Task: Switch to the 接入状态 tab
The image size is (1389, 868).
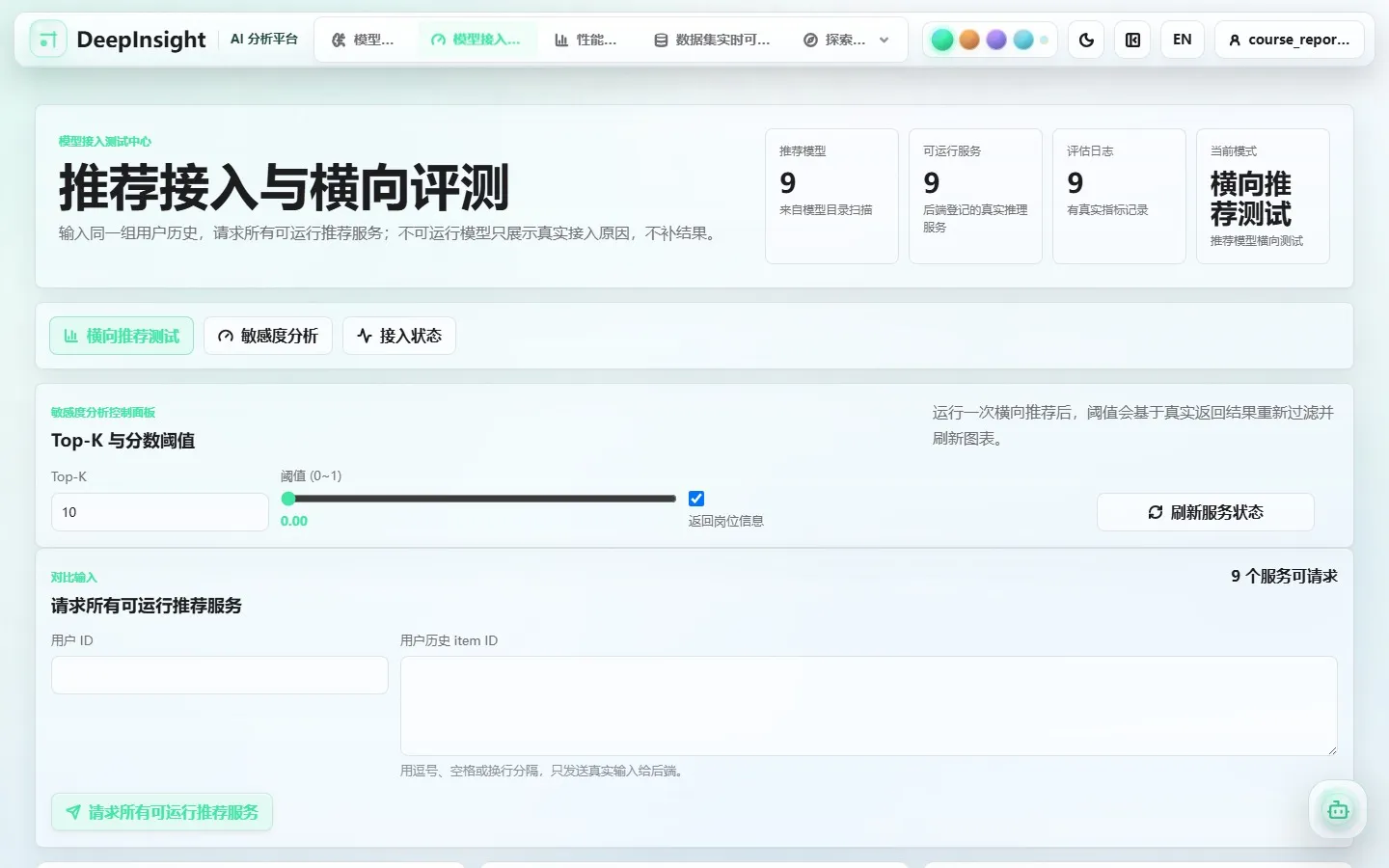Action: pos(399,336)
